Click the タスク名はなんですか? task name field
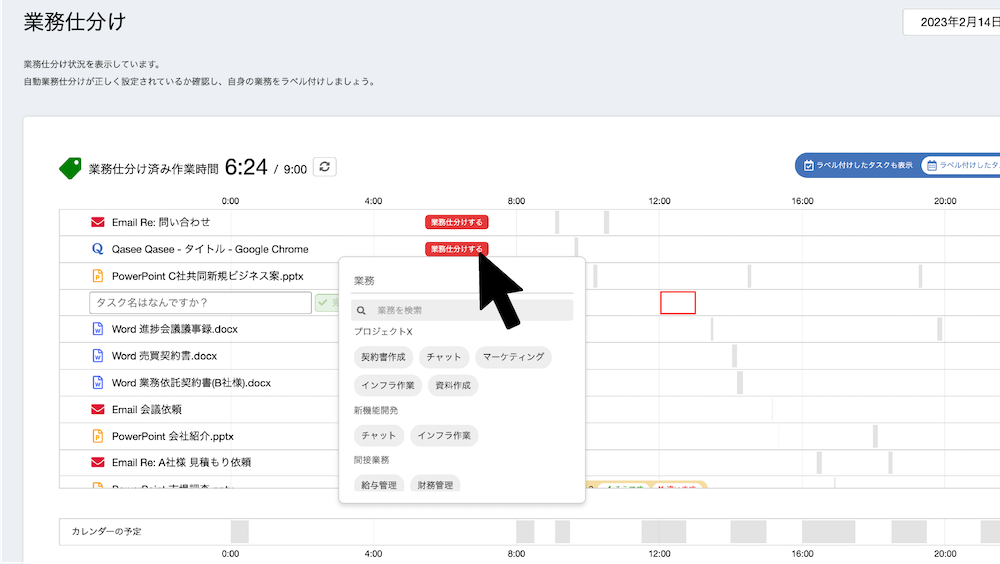 click(200, 302)
